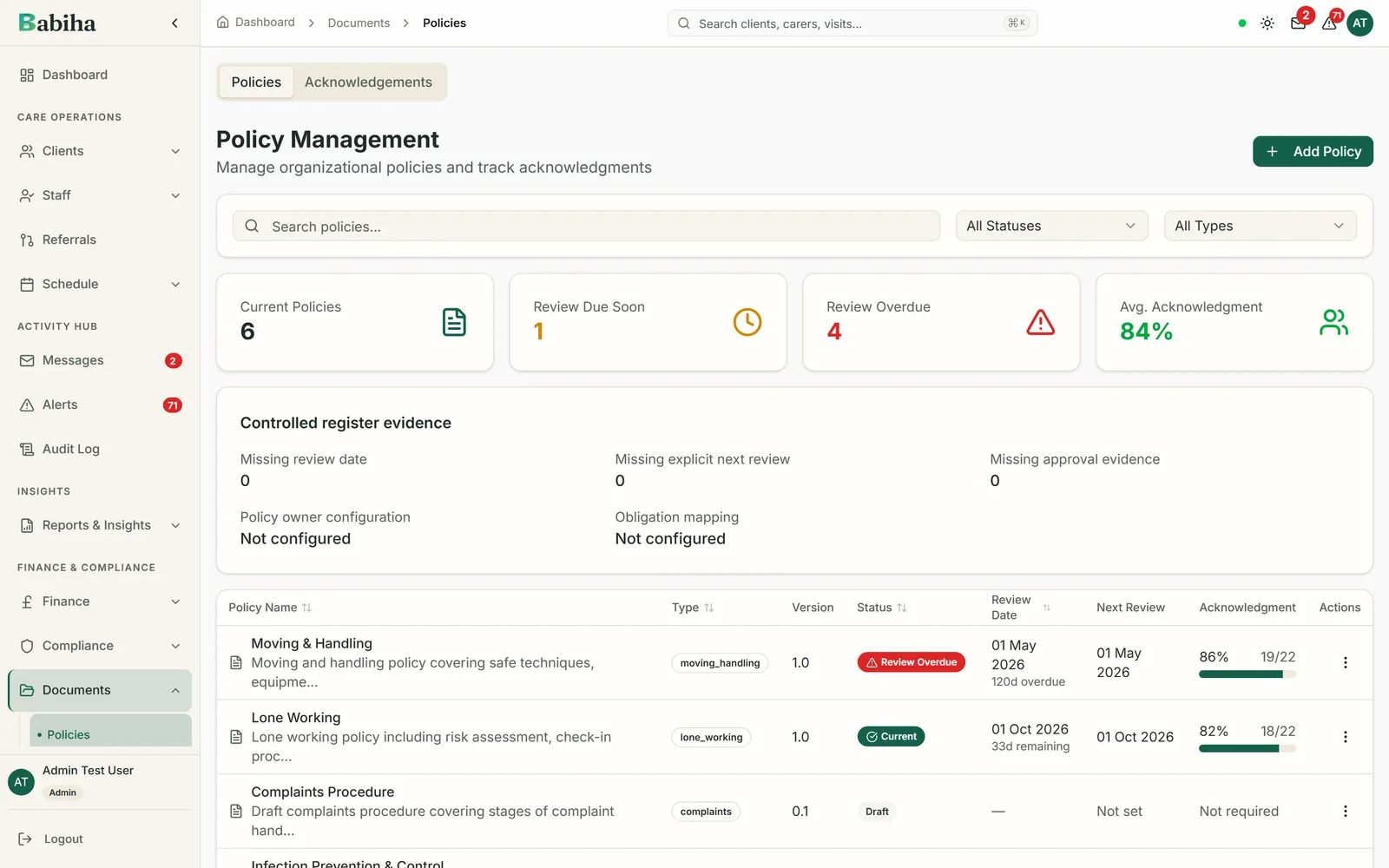This screenshot has height=868, width=1389.
Task: Open the Audit Log page
Action: [100, 449]
